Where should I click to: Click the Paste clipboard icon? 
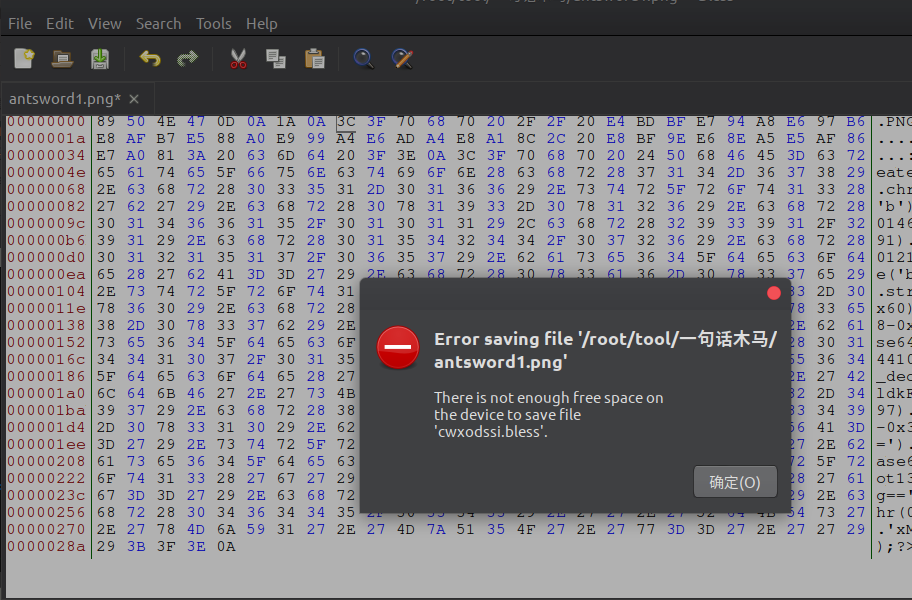coord(314,59)
